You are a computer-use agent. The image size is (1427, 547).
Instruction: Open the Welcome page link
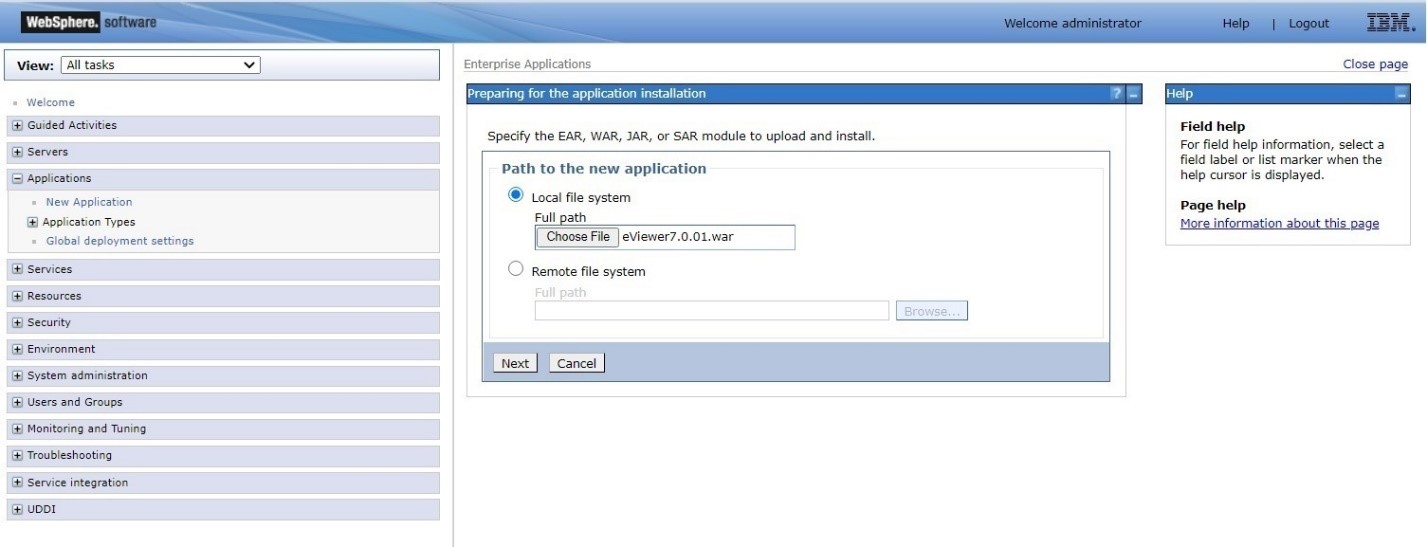pyautogui.click(x=50, y=102)
